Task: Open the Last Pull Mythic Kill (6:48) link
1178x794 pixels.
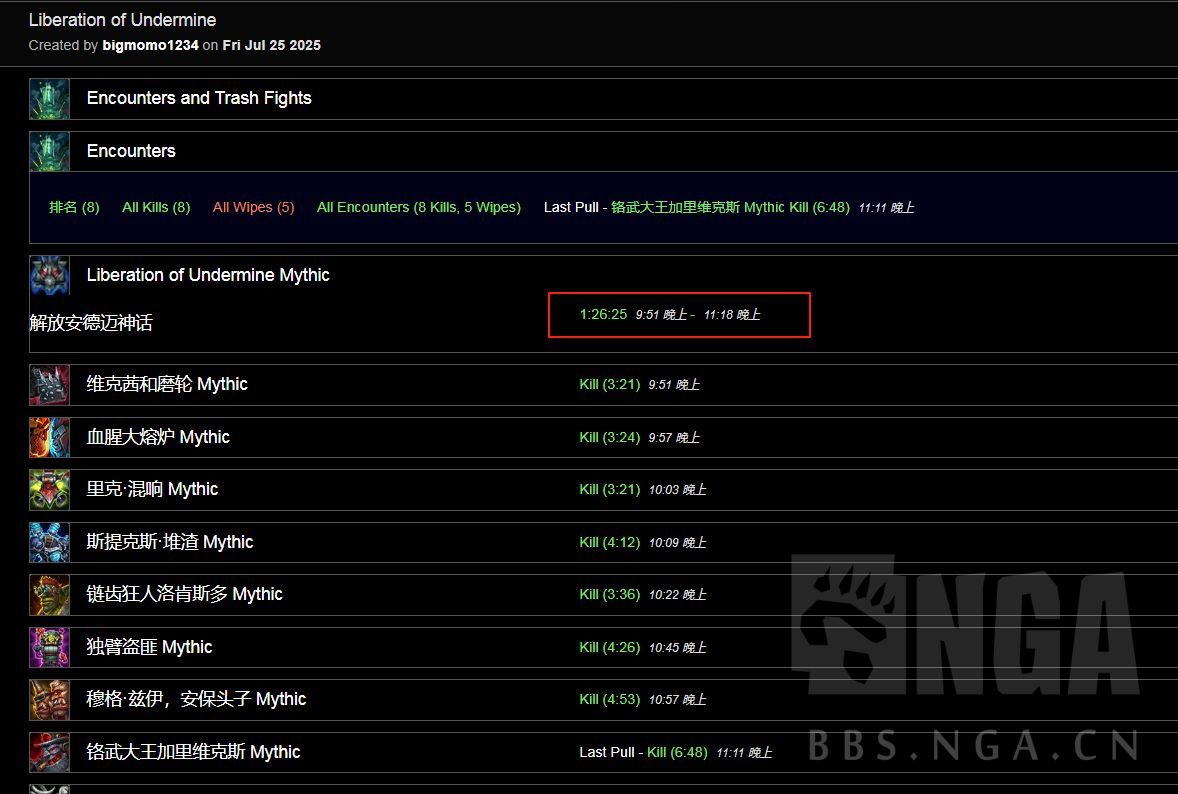Action: 730,208
